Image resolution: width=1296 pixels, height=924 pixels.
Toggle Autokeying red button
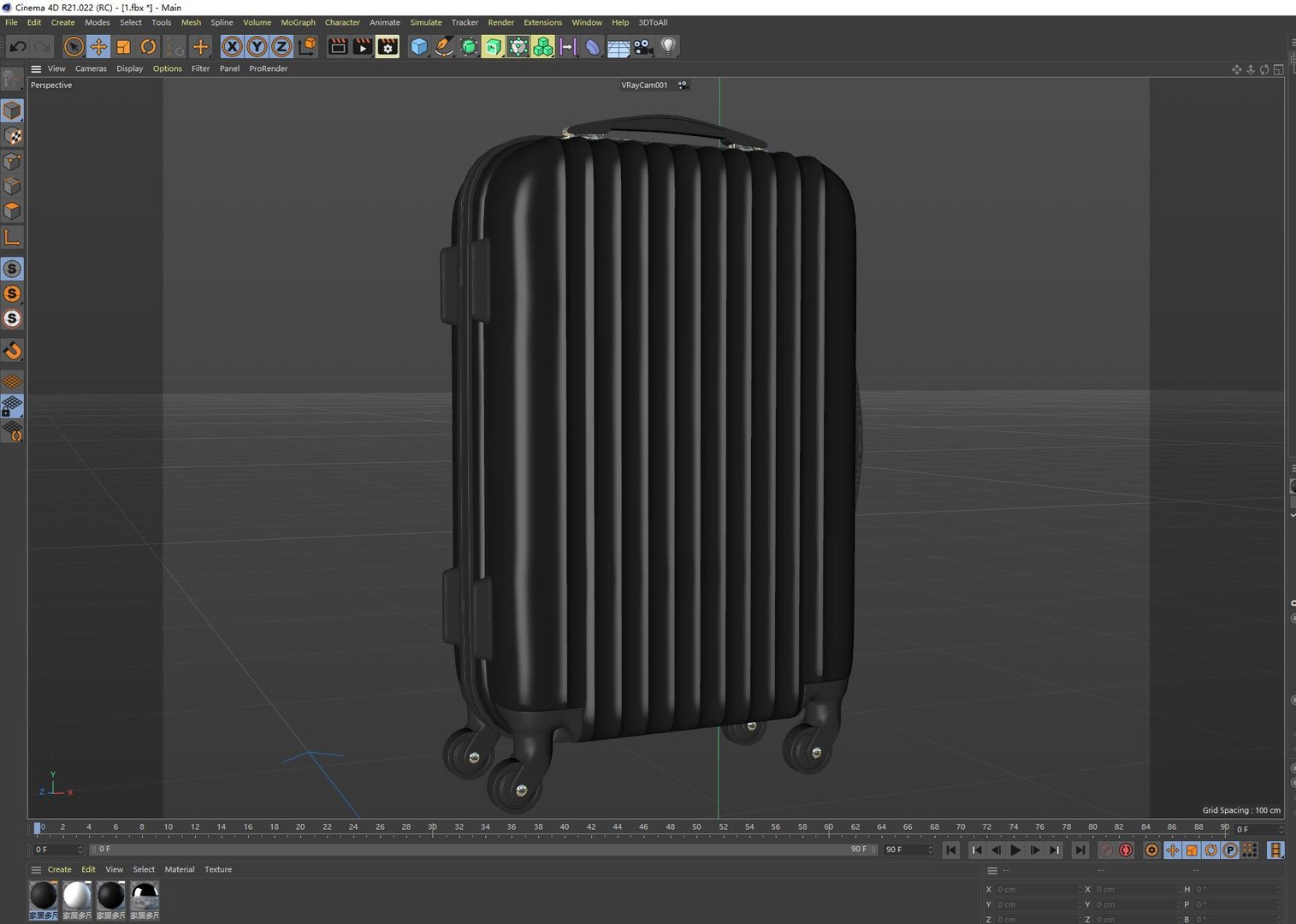[x=1126, y=850]
